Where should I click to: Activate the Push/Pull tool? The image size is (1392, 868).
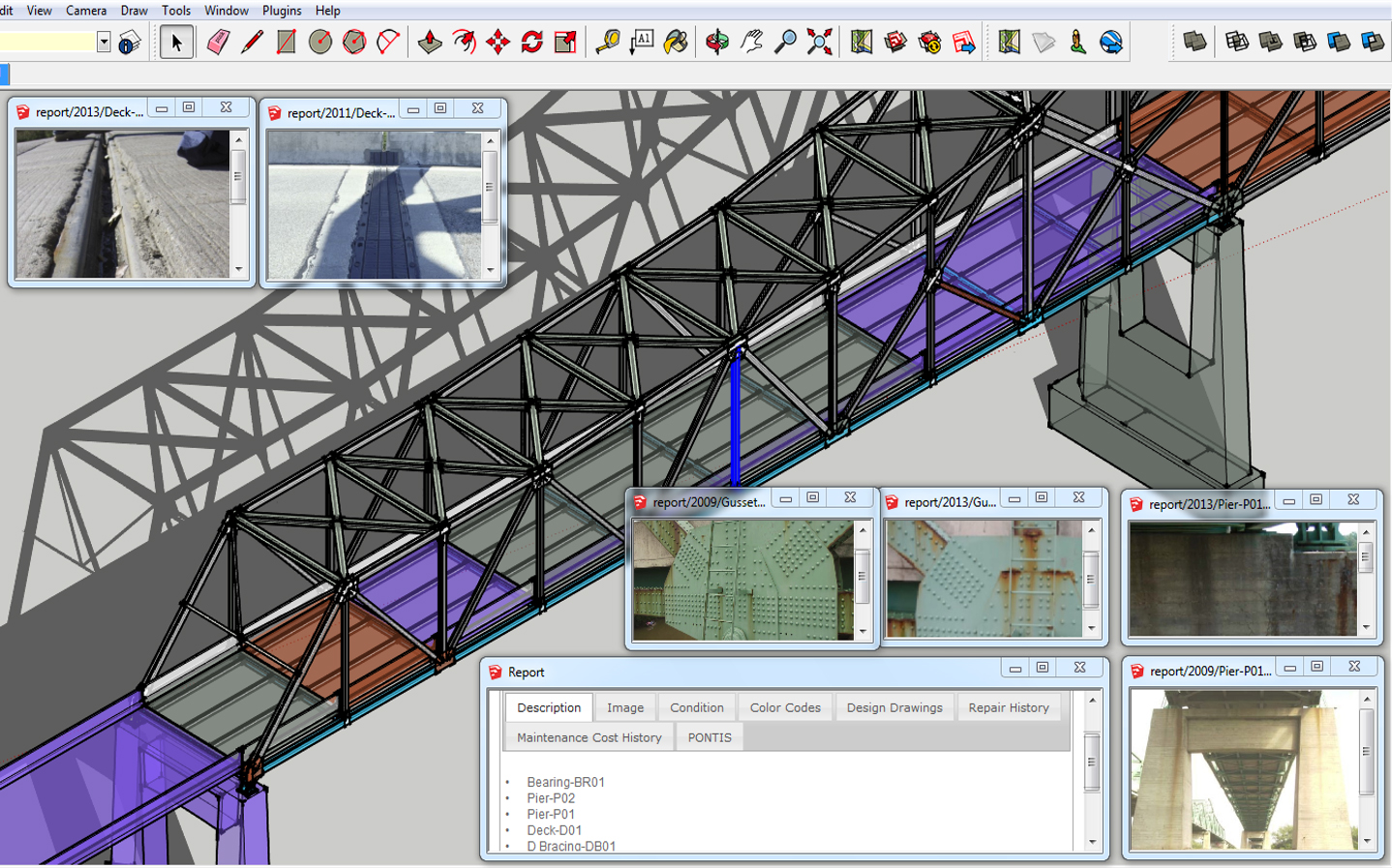point(430,42)
